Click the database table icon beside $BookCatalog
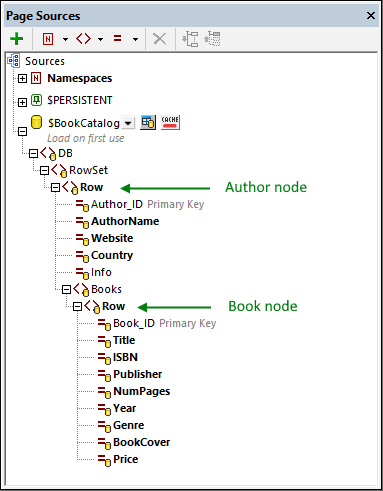The width and height of the screenshot is (383, 491). coord(148,122)
